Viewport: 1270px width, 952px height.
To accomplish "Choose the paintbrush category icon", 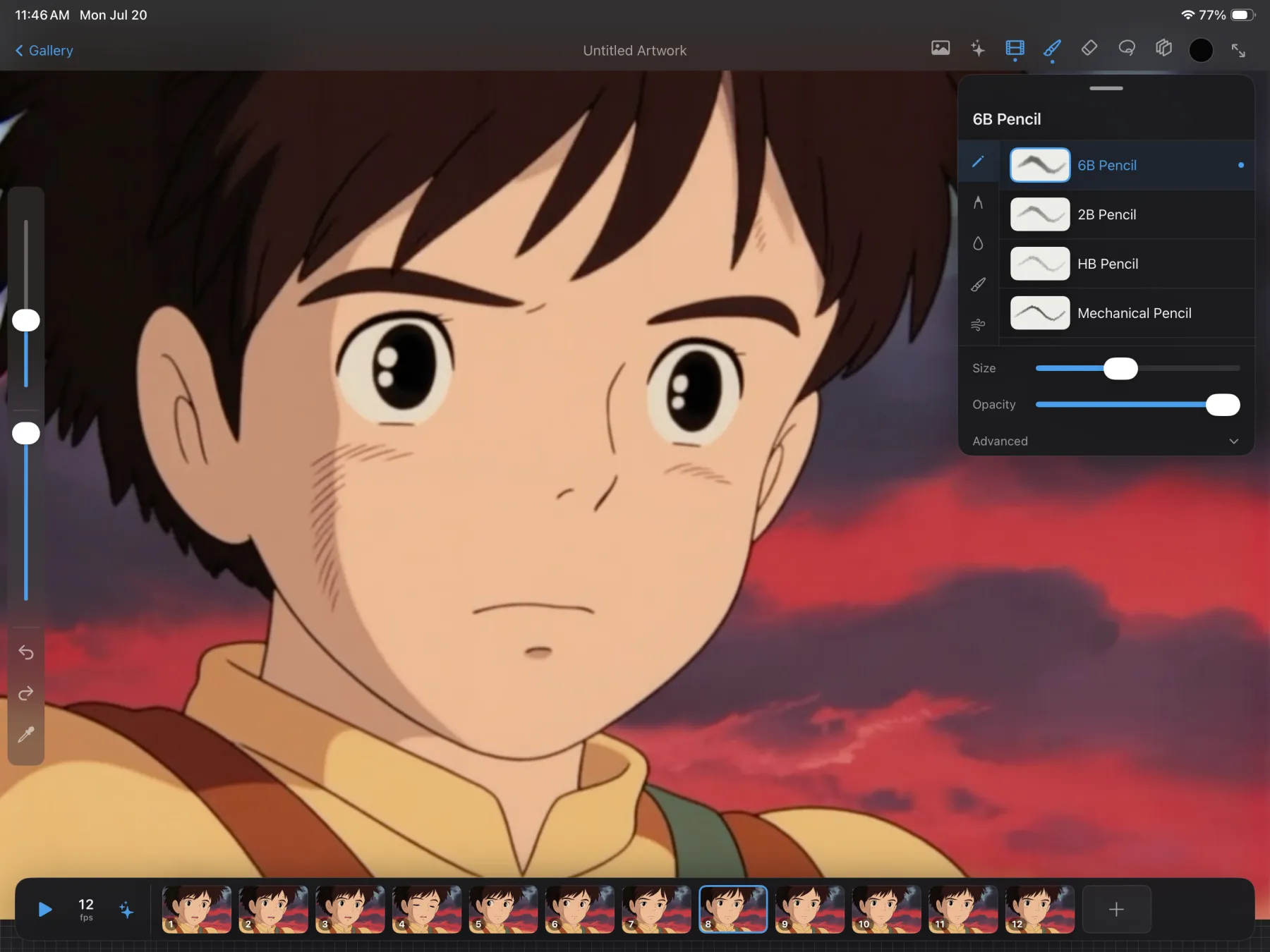I will coord(978,284).
